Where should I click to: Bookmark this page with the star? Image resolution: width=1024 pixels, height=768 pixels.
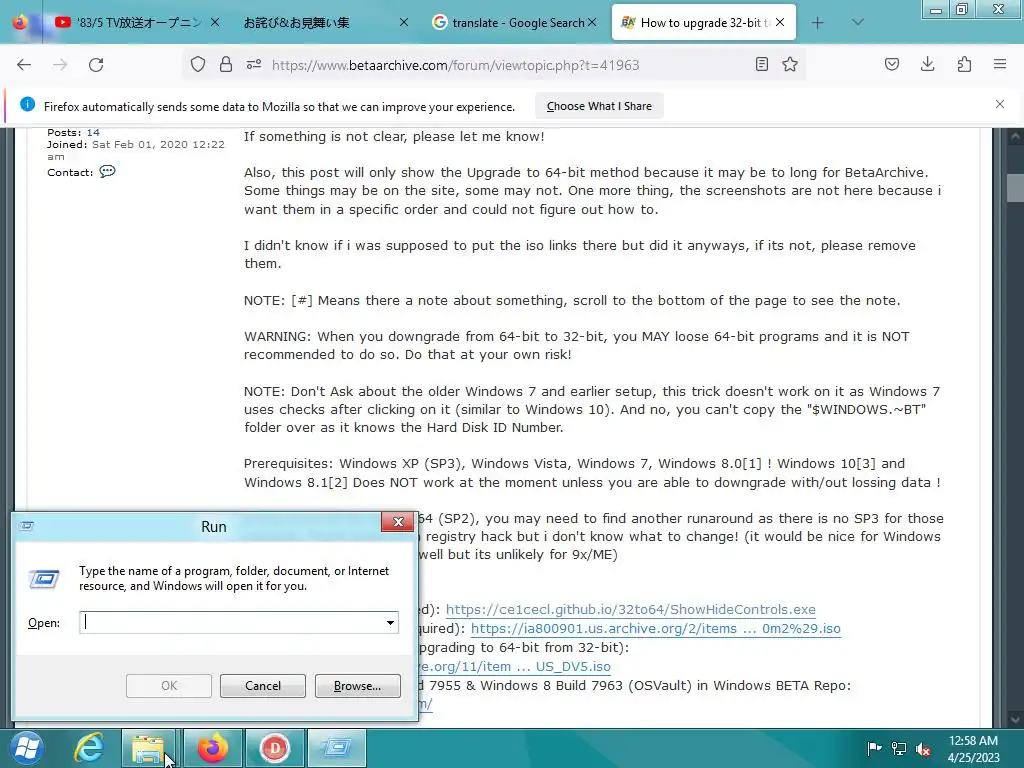[x=790, y=65]
